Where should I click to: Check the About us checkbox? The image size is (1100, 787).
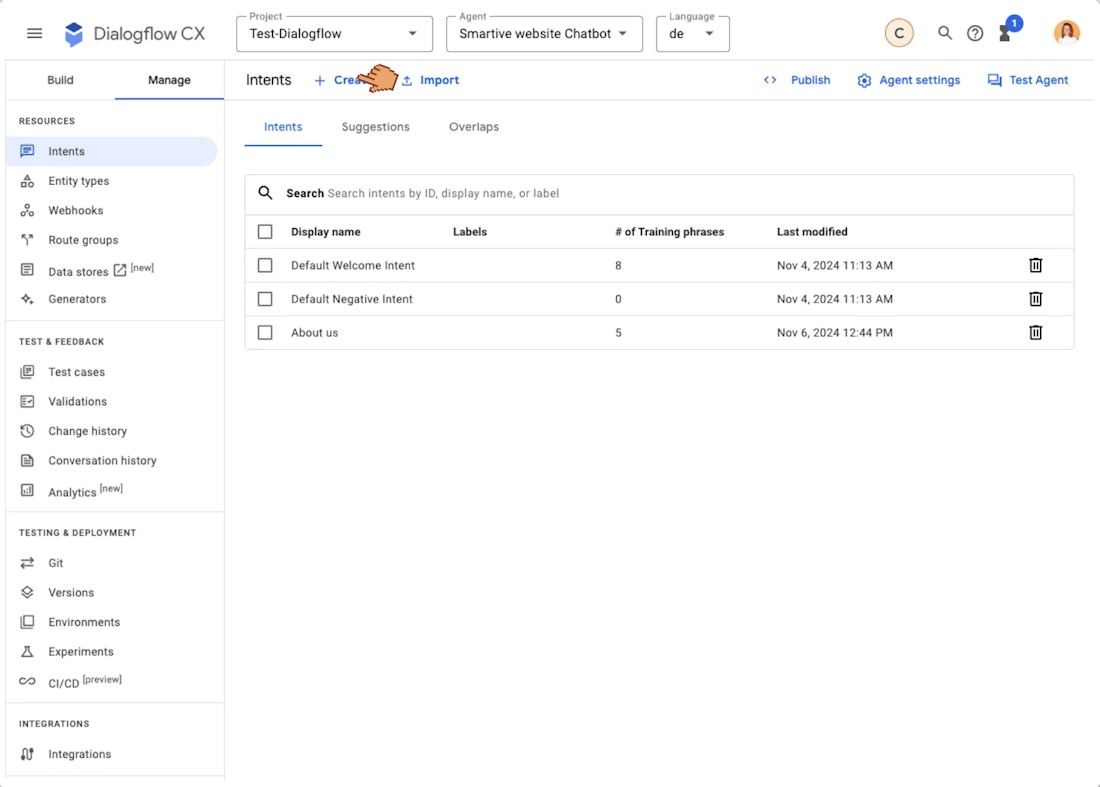click(265, 332)
